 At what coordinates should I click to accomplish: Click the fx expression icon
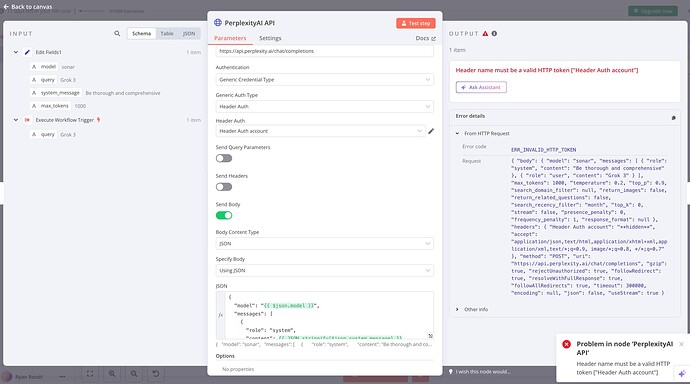220,315
